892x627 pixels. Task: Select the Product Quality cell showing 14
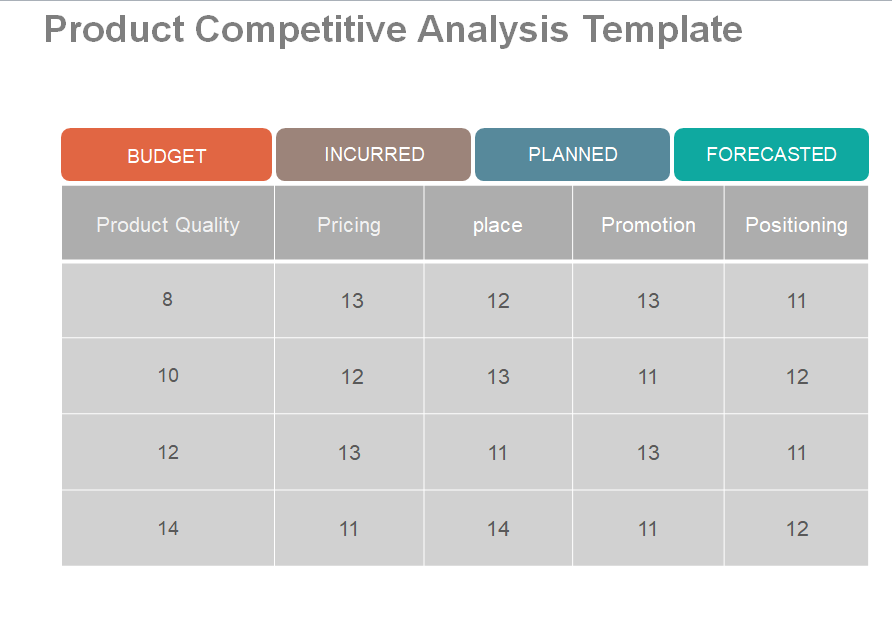click(168, 528)
